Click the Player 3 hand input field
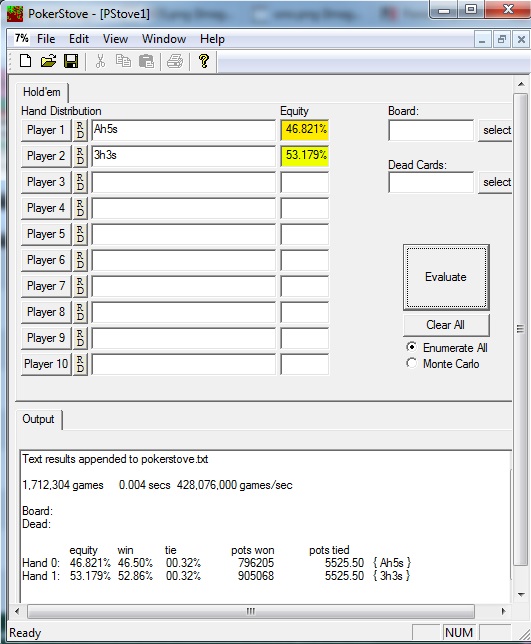This screenshot has height=644, width=531. pos(183,182)
